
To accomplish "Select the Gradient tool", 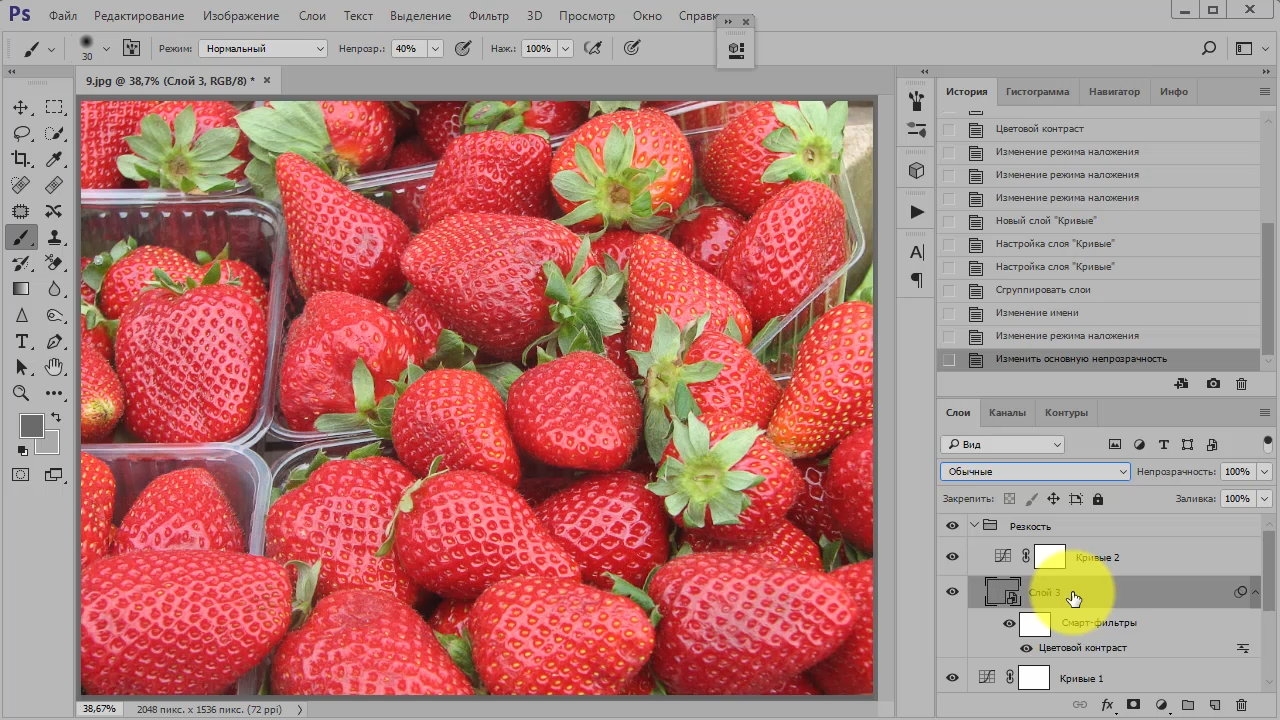I will pos(21,289).
